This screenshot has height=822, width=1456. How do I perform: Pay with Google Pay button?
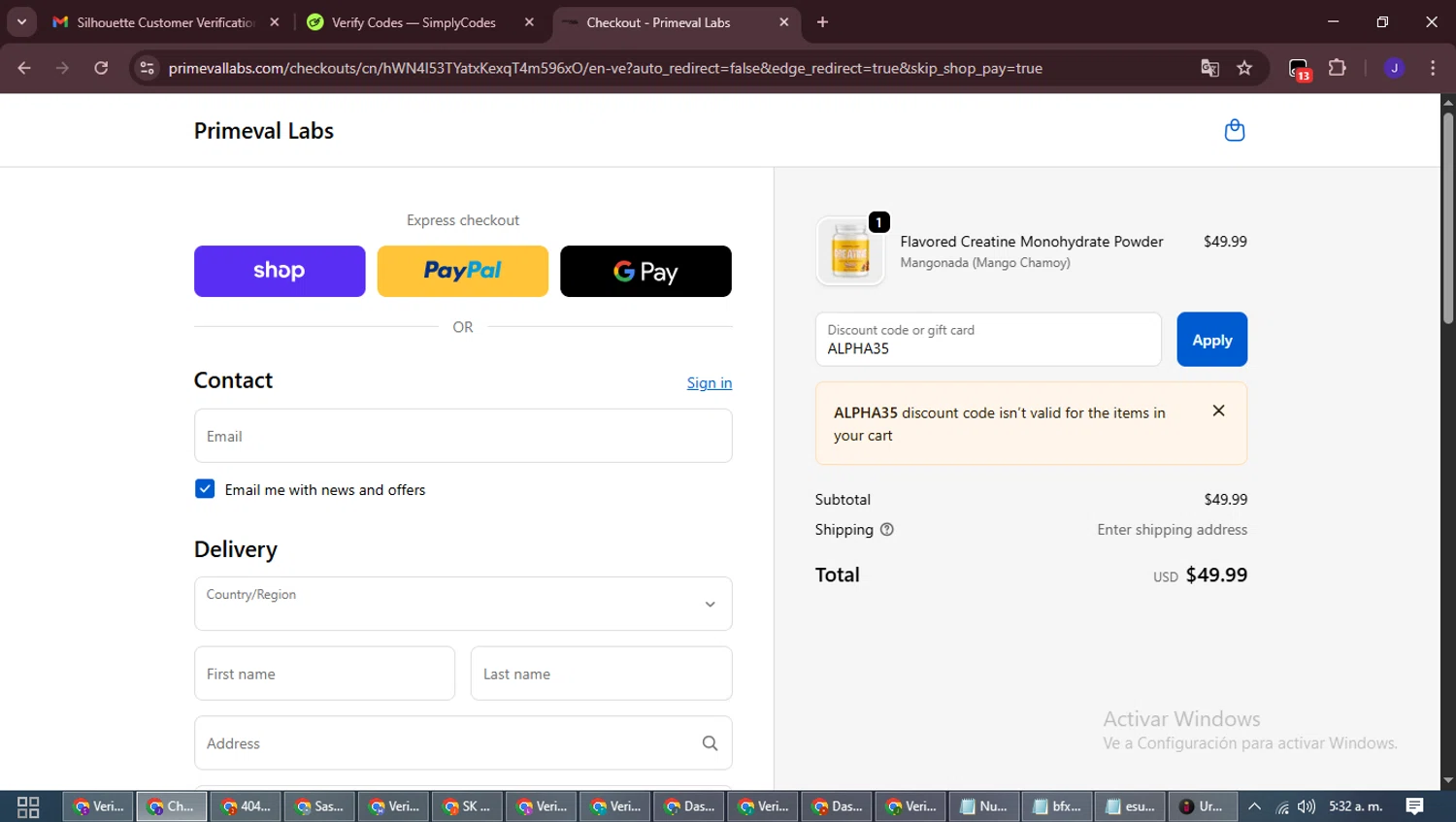(x=645, y=271)
